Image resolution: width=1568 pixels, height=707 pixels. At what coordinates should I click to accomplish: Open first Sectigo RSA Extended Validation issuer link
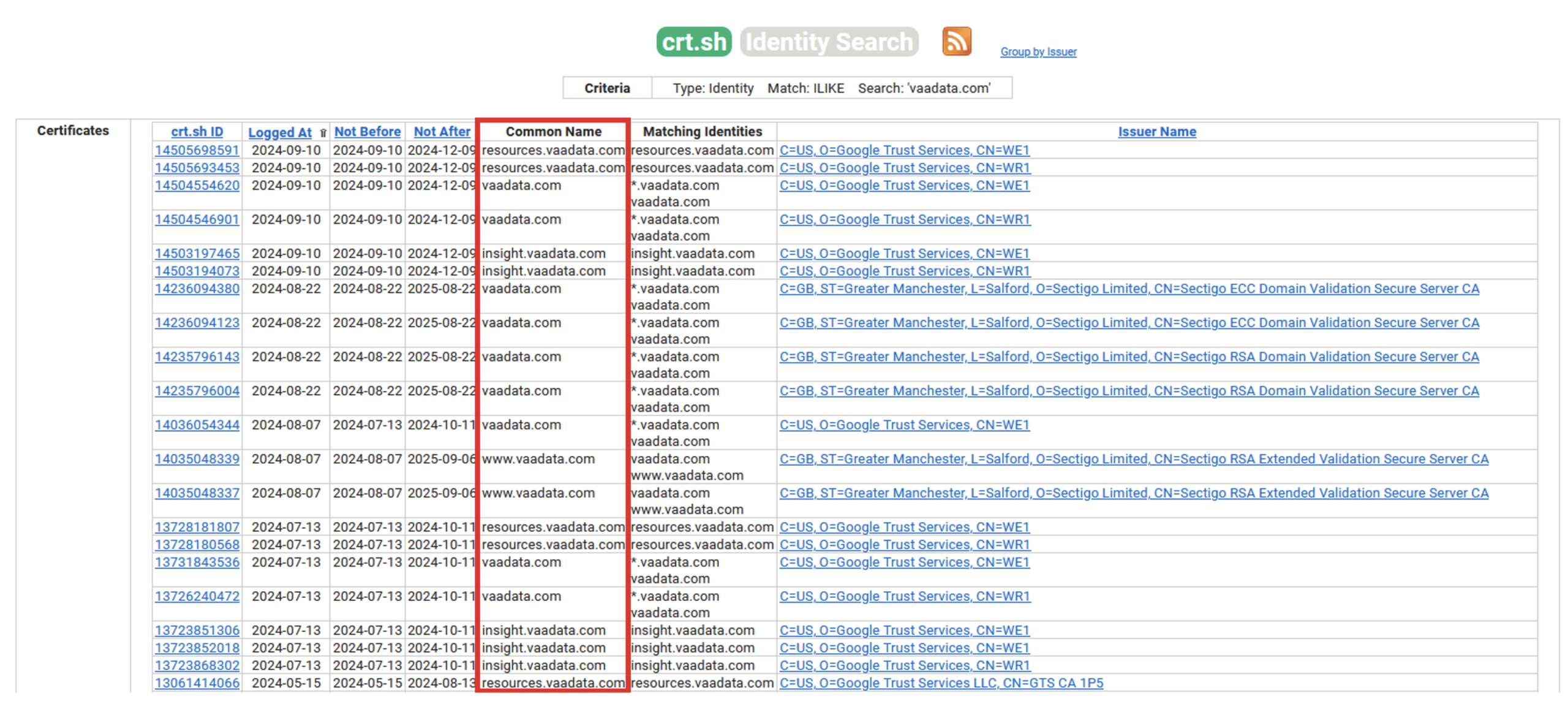click(x=1133, y=458)
